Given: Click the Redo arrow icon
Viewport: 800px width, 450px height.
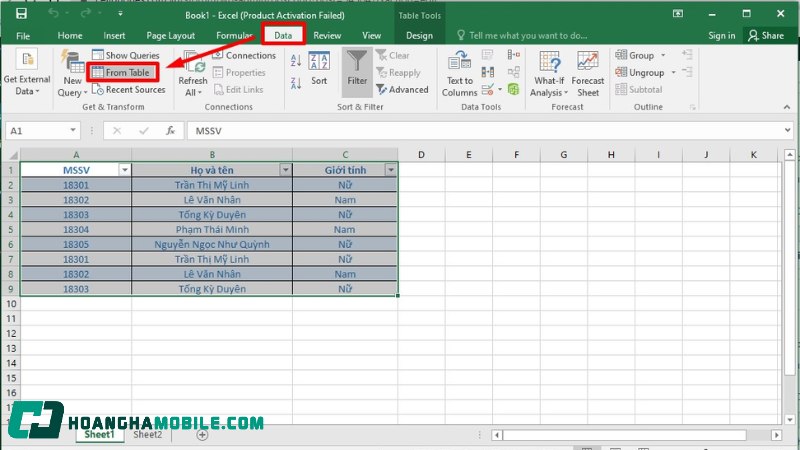Looking at the screenshot, I should point(85,13).
